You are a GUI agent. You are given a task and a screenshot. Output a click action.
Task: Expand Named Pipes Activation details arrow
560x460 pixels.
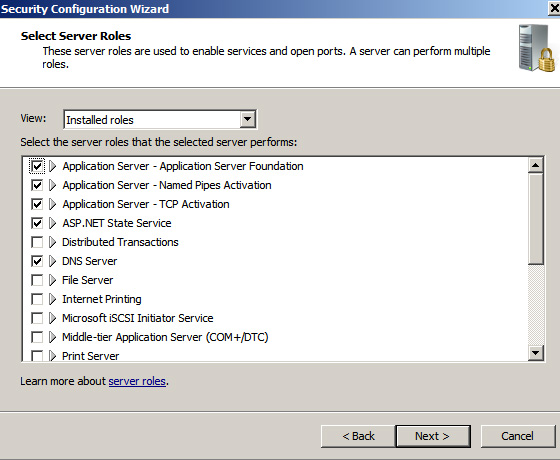[52, 185]
